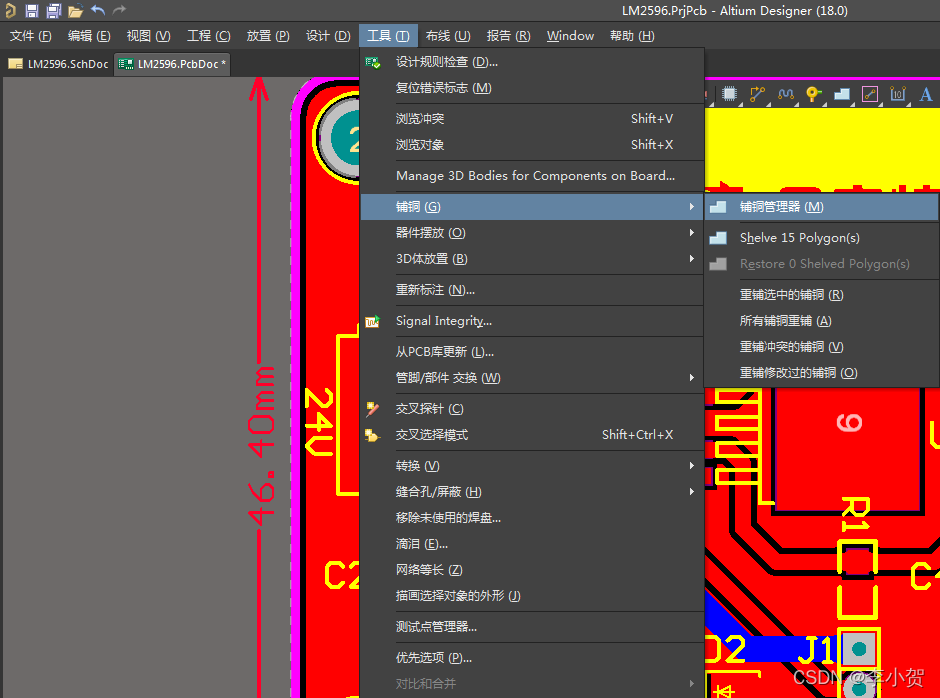
Task: Click the 交叉选择模式 icon
Action: coord(372,435)
